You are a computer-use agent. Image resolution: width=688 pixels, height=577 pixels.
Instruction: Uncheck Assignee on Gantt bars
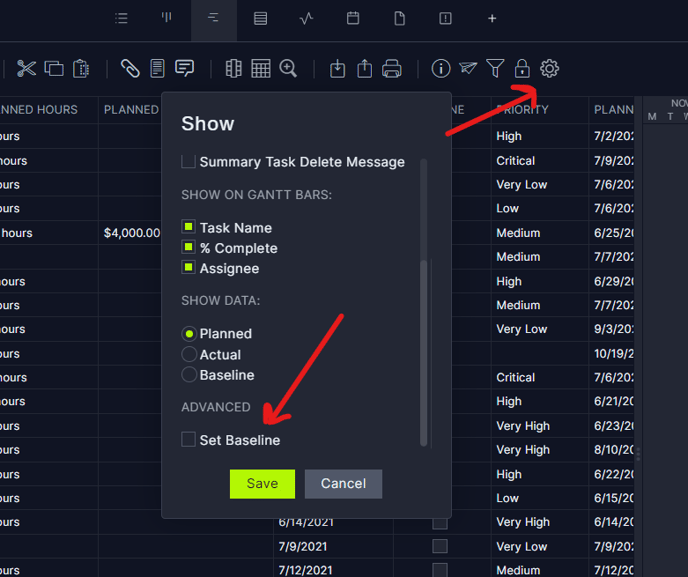point(188,267)
